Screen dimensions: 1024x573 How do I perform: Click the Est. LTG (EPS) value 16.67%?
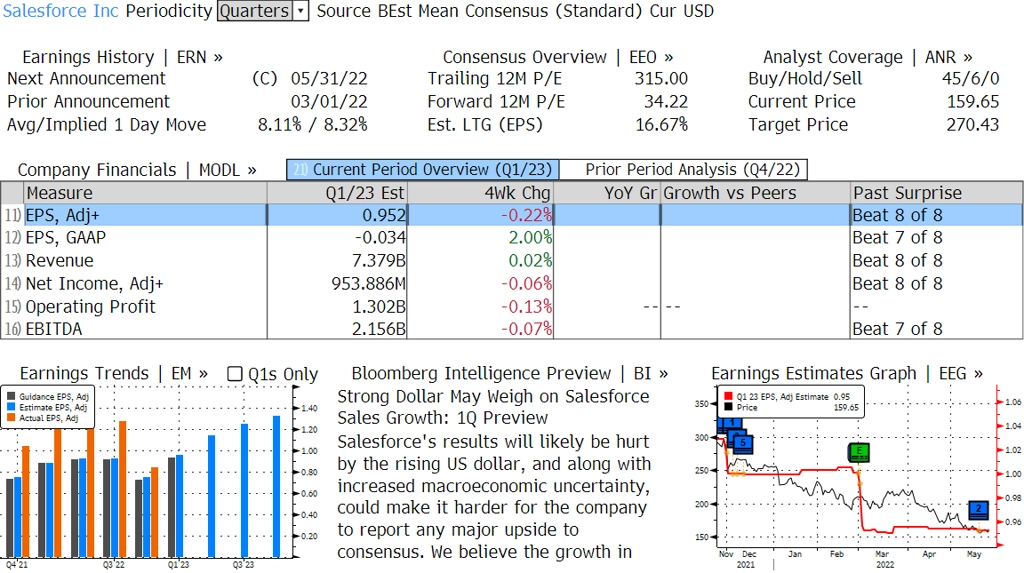pos(662,125)
